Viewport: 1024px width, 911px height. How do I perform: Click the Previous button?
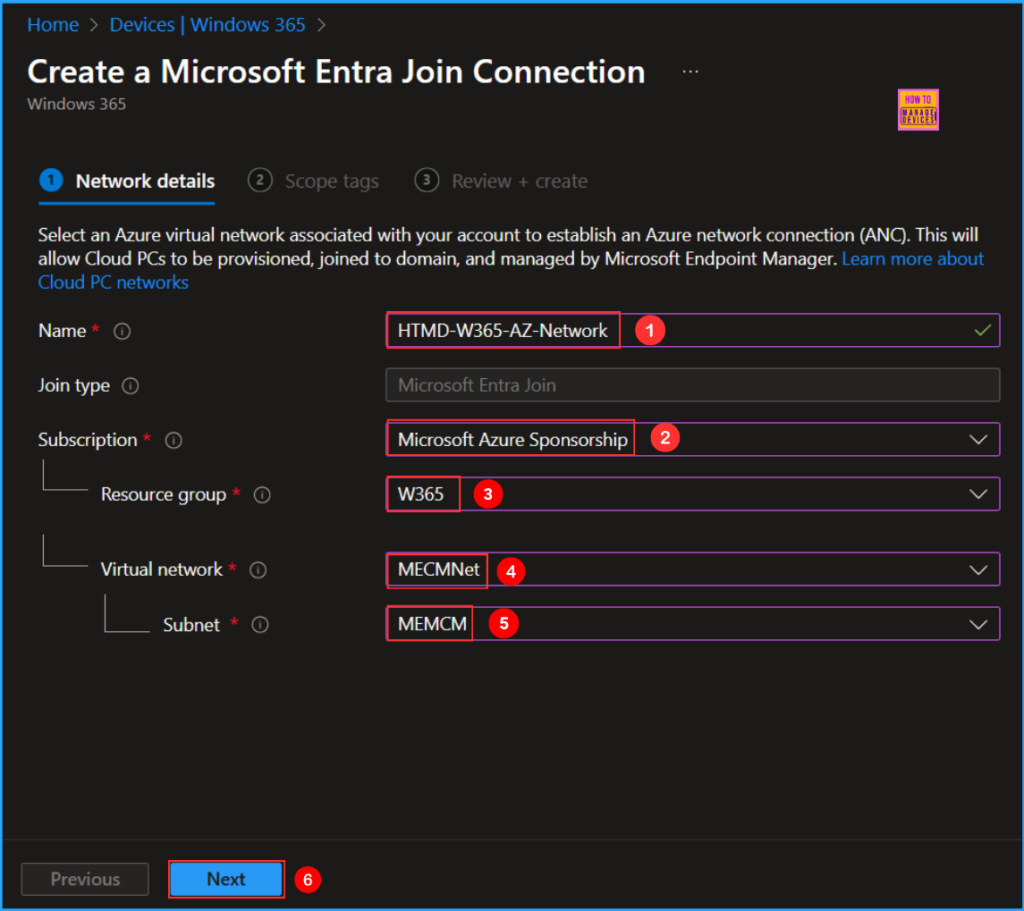coord(85,879)
